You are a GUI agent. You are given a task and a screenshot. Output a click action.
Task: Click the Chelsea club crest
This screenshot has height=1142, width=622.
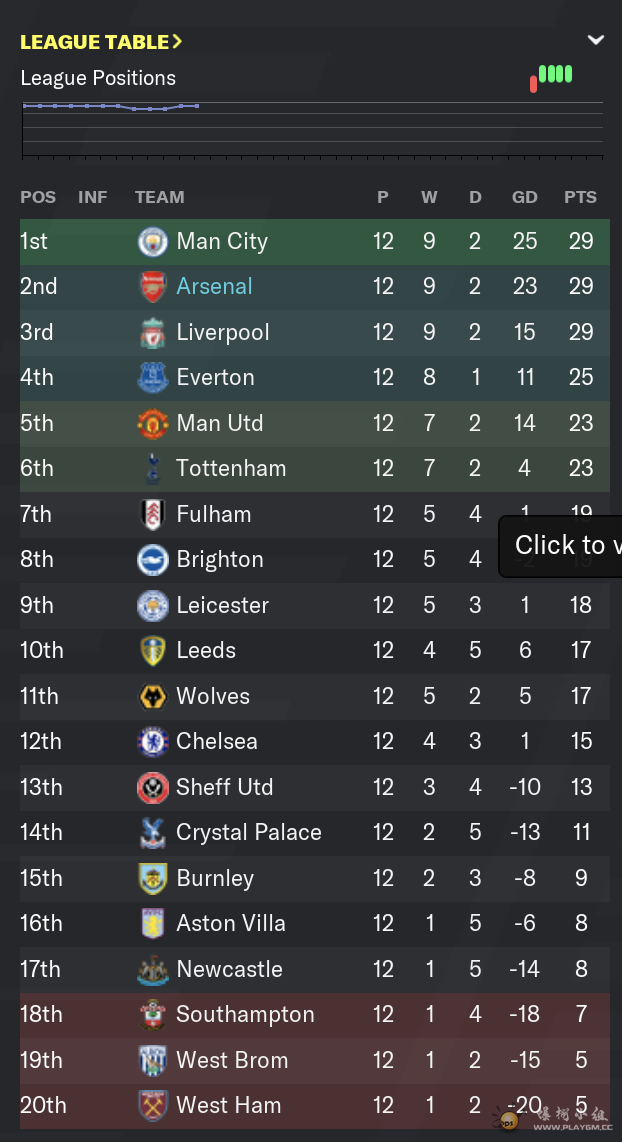pyautogui.click(x=153, y=742)
